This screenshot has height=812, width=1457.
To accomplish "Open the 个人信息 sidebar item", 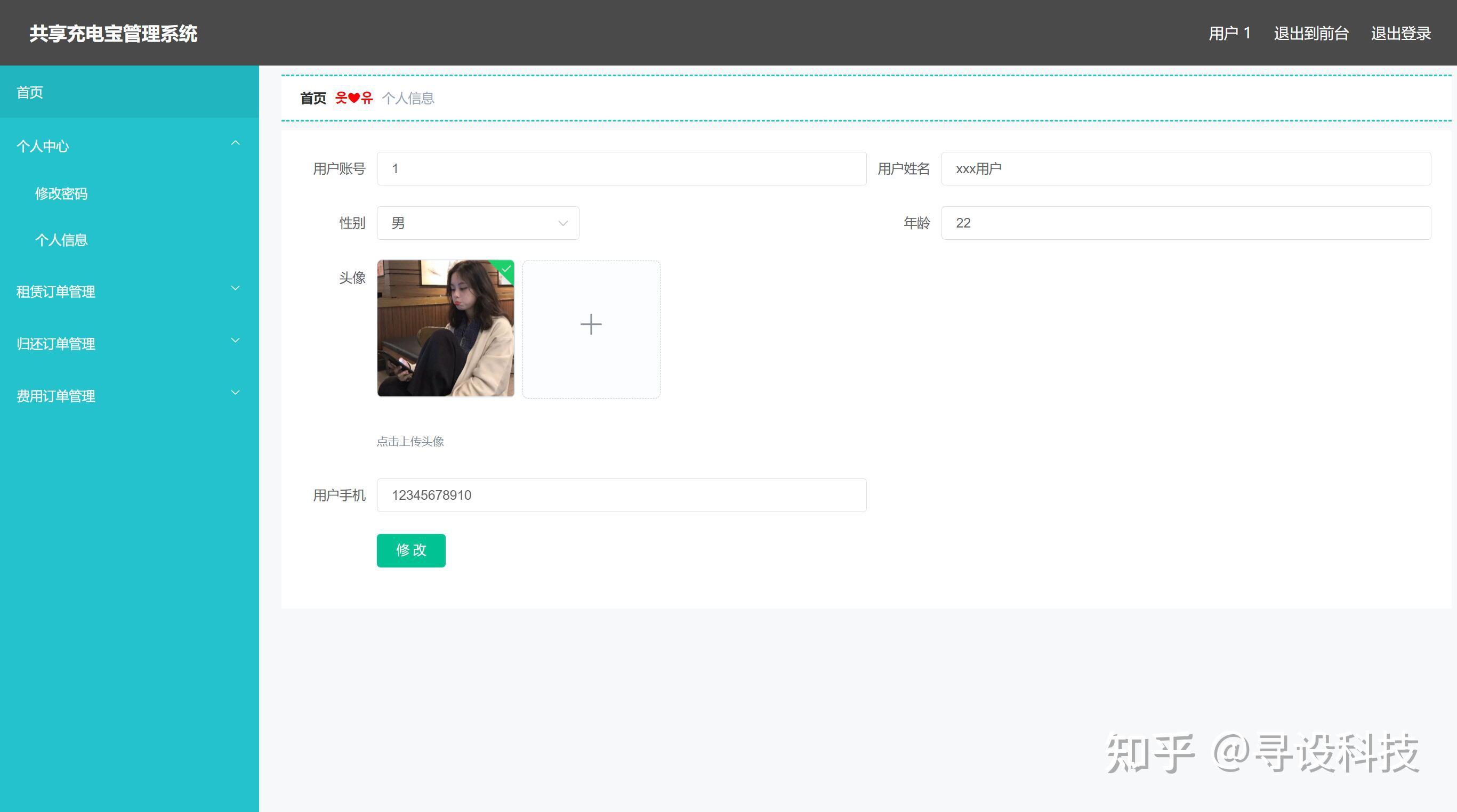I will coord(61,240).
